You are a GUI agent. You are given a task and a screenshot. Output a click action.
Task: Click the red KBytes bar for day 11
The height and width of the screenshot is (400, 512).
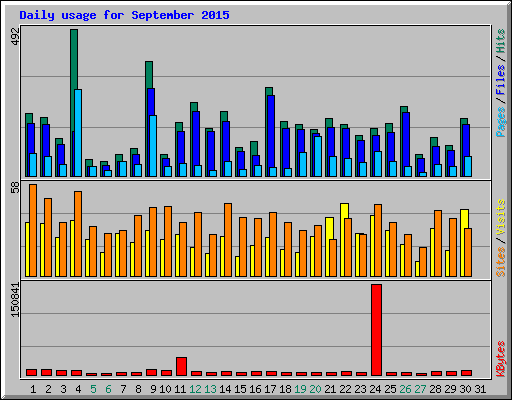(182, 367)
